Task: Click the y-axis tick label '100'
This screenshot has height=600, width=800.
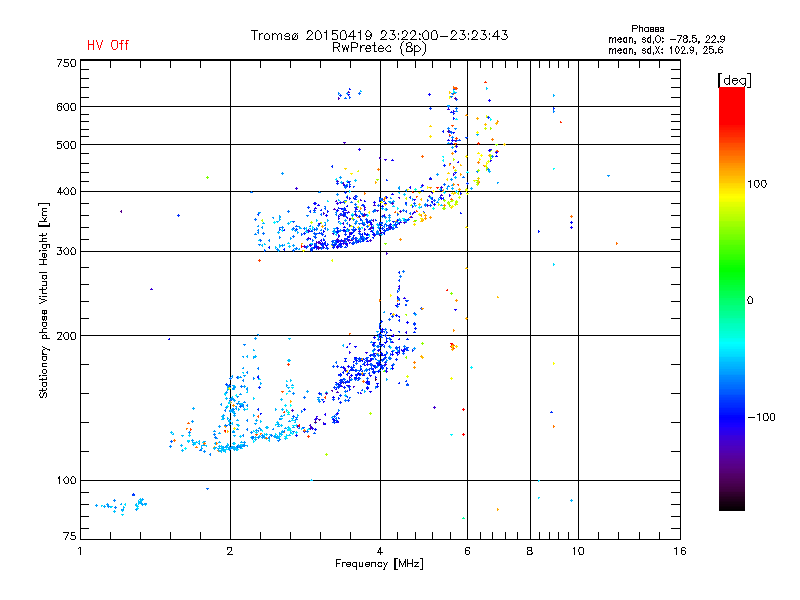Action: click(66, 481)
